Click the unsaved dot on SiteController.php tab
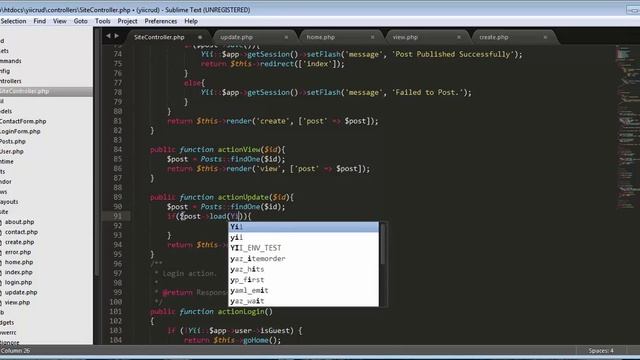Screen dimensions: 640x360 tap(200, 37)
